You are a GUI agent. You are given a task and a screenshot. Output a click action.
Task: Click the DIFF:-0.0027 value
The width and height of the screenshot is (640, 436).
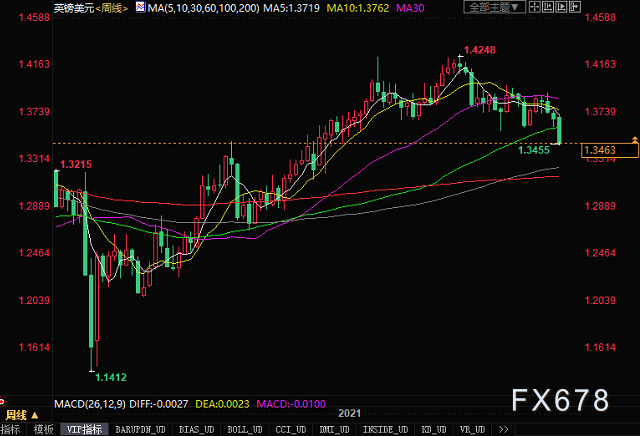pyautogui.click(x=159, y=404)
